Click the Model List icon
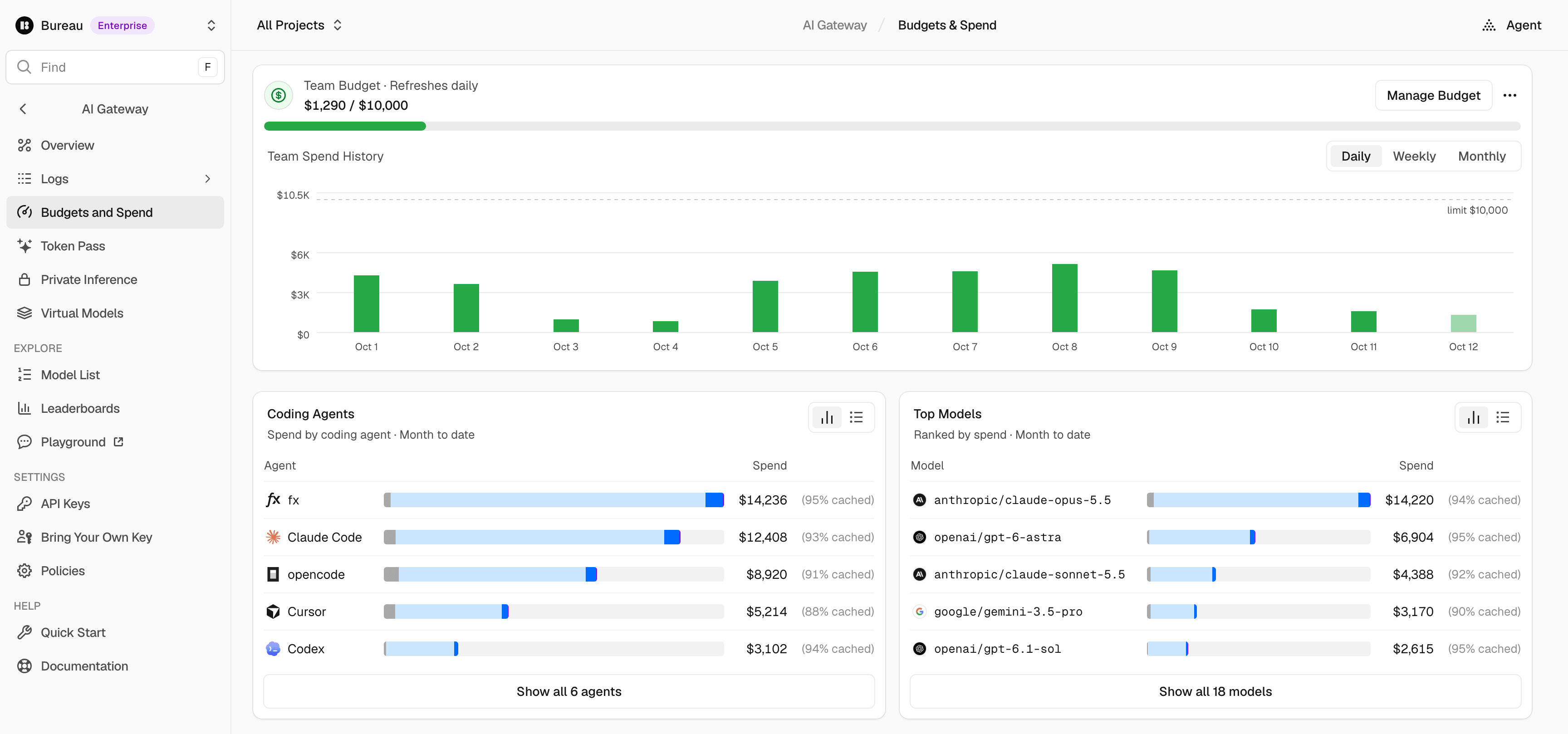The image size is (1568, 734). (x=24, y=375)
